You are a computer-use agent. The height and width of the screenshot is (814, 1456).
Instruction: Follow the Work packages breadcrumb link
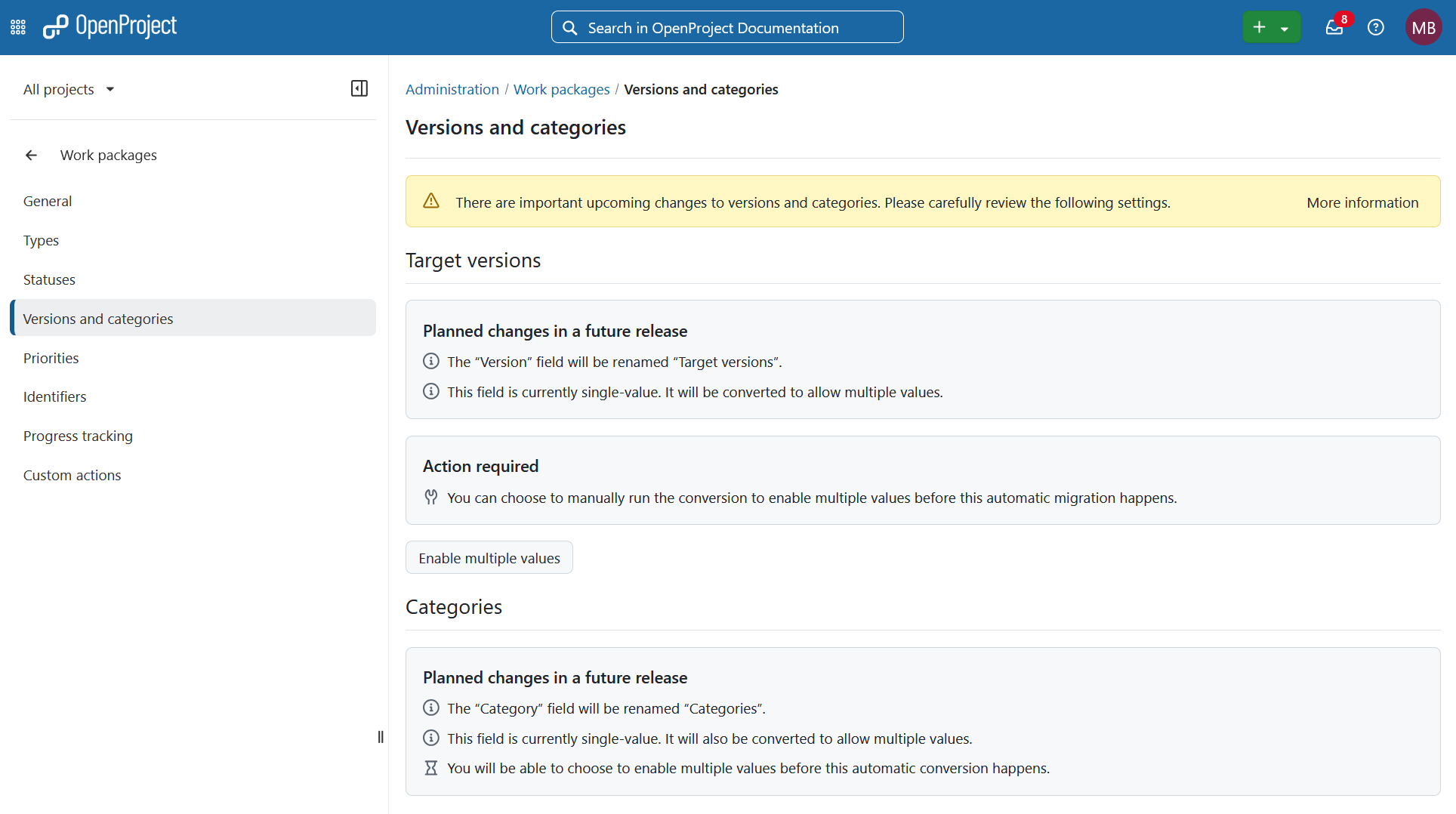click(x=561, y=89)
